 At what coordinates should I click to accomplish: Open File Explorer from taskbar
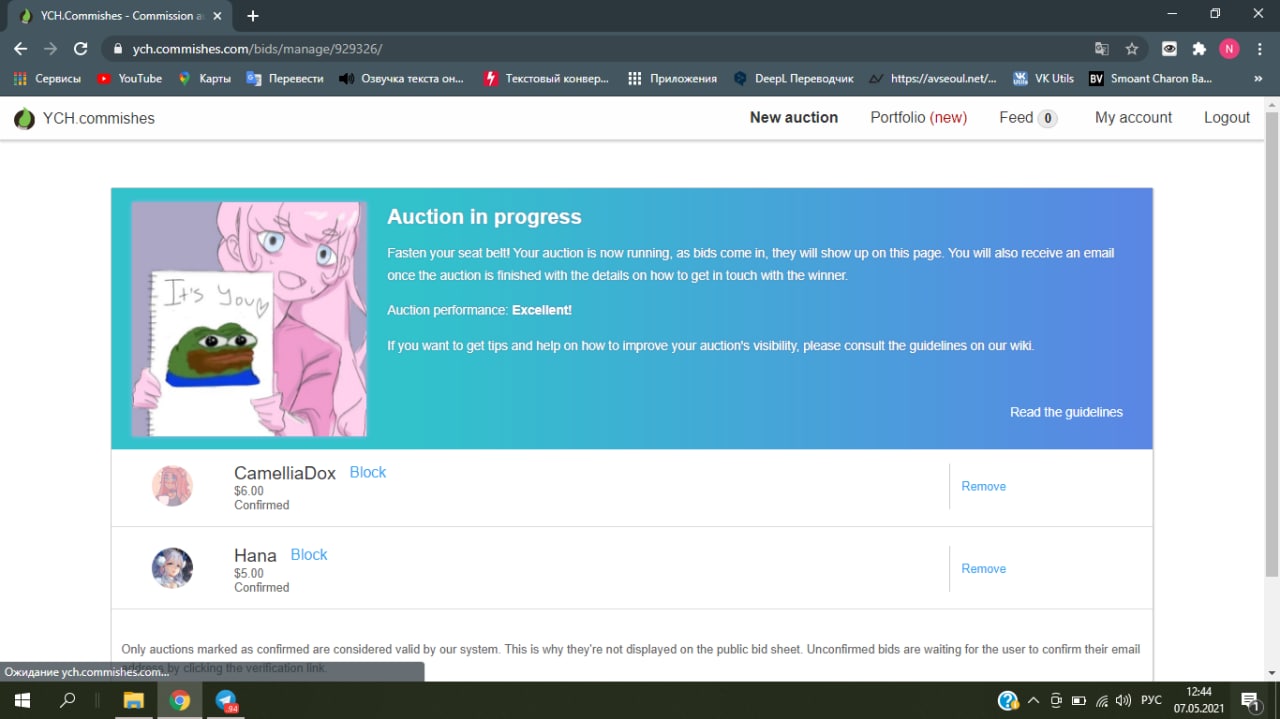pyautogui.click(x=133, y=700)
